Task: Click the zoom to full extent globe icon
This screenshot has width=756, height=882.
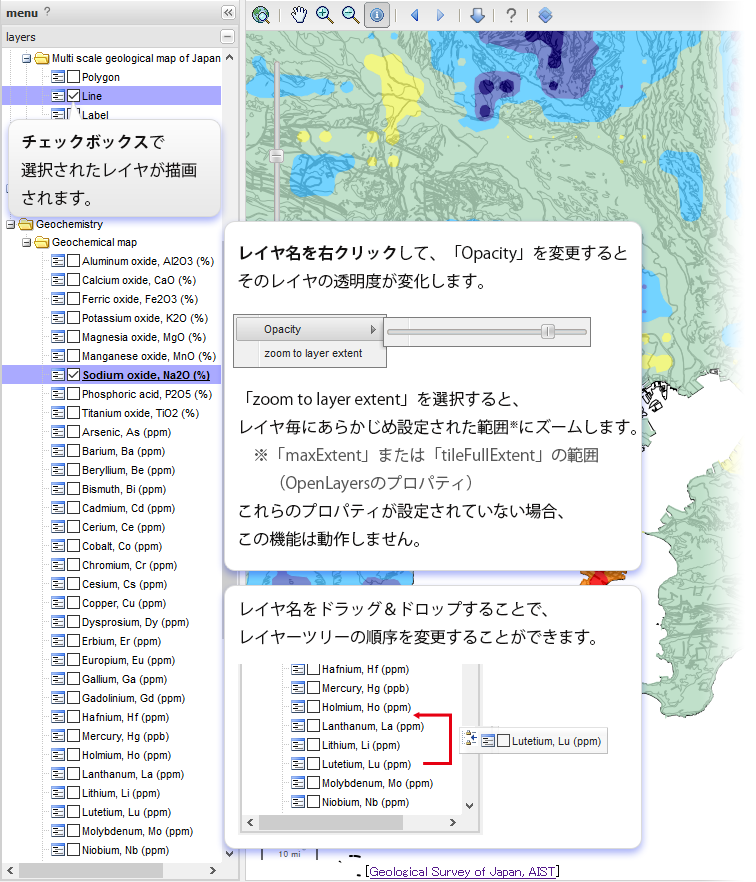Action: coord(262,14)
